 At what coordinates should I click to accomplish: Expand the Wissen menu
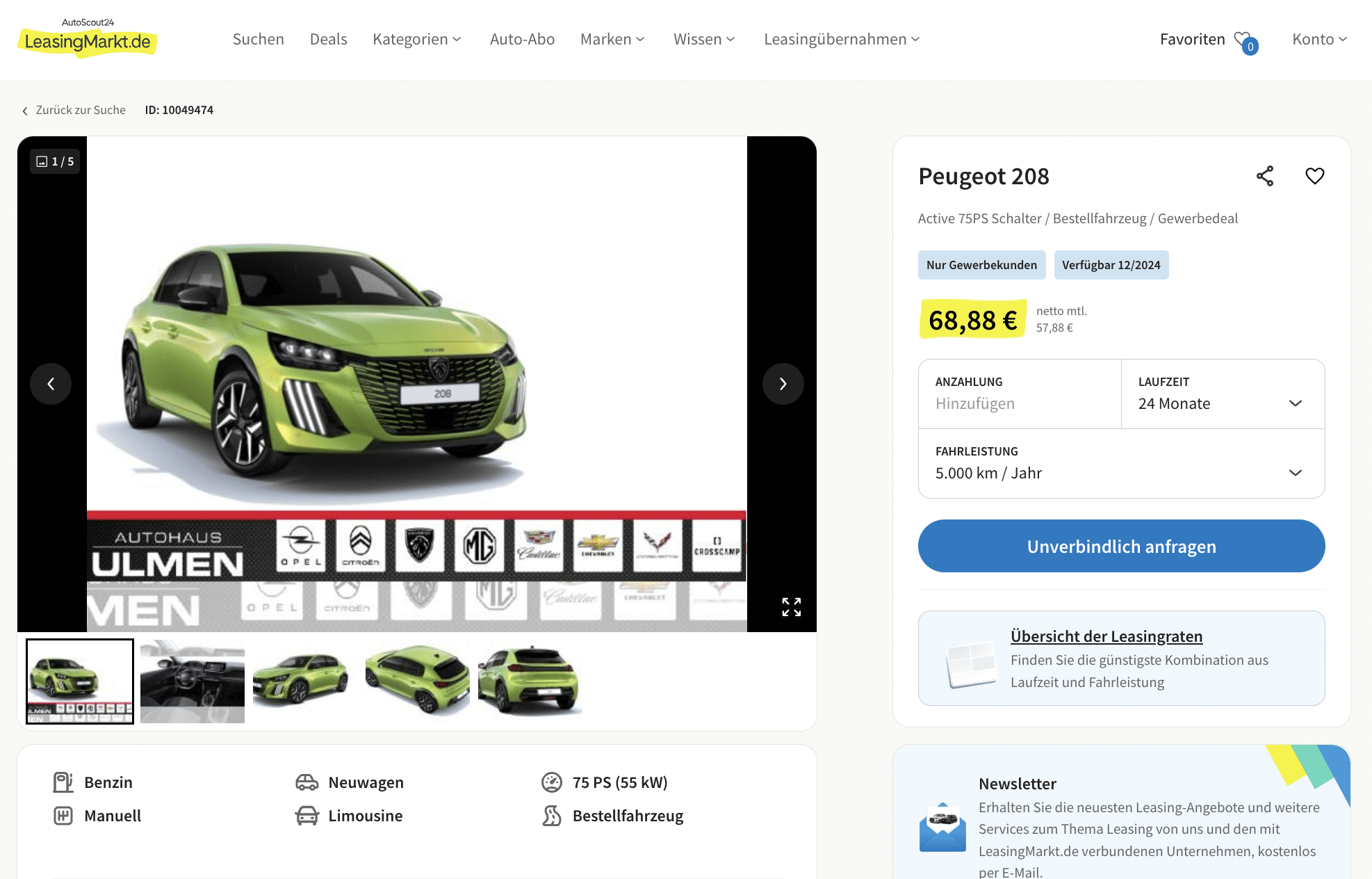coord(704,39)
